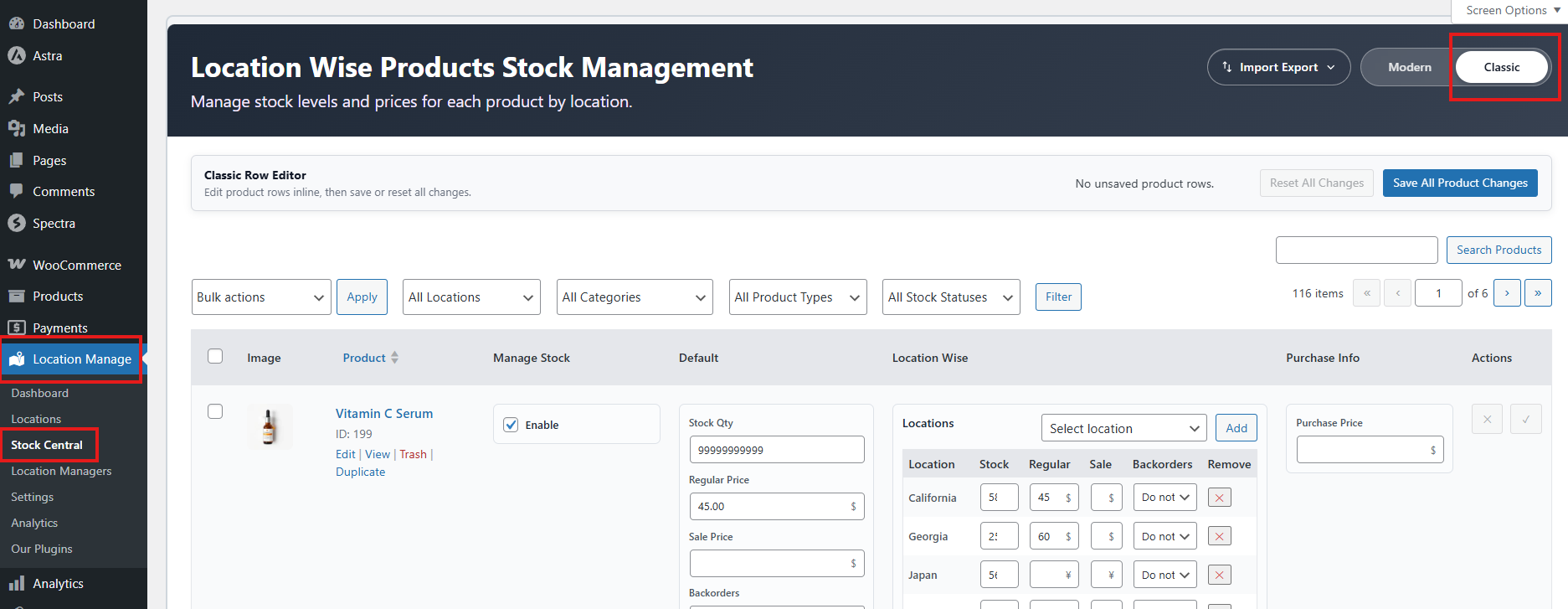Remove the Georgia location row

point(1219,536)
